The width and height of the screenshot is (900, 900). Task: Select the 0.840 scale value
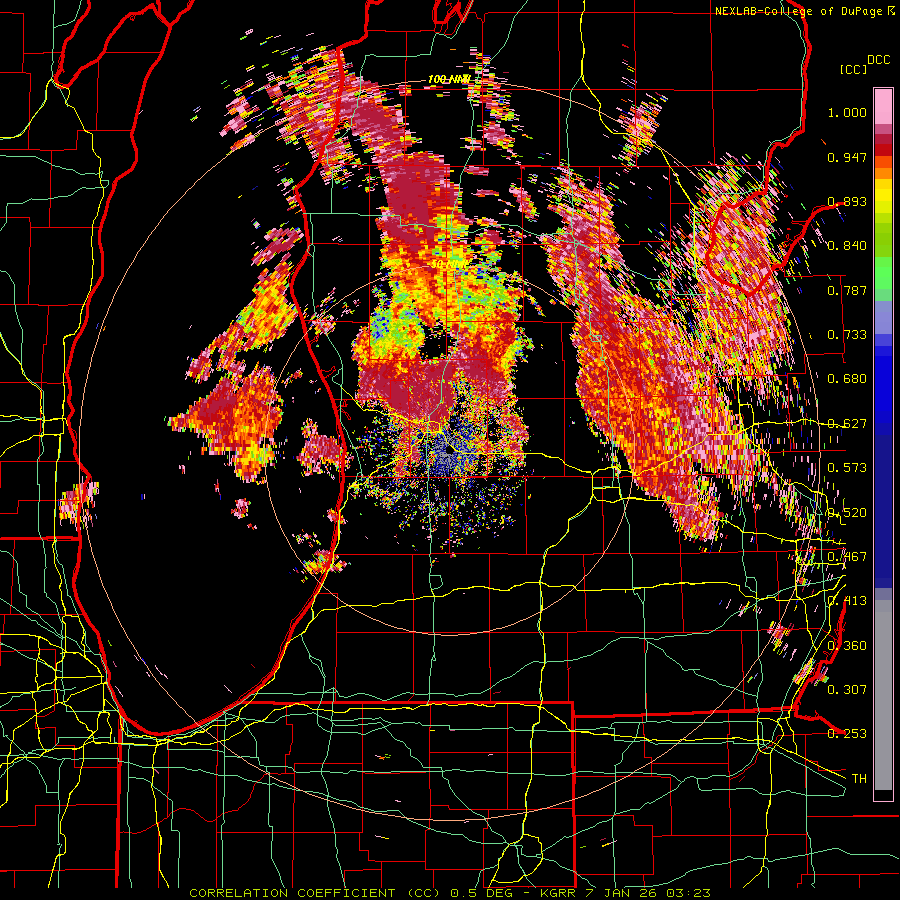[x=847, y=246]
